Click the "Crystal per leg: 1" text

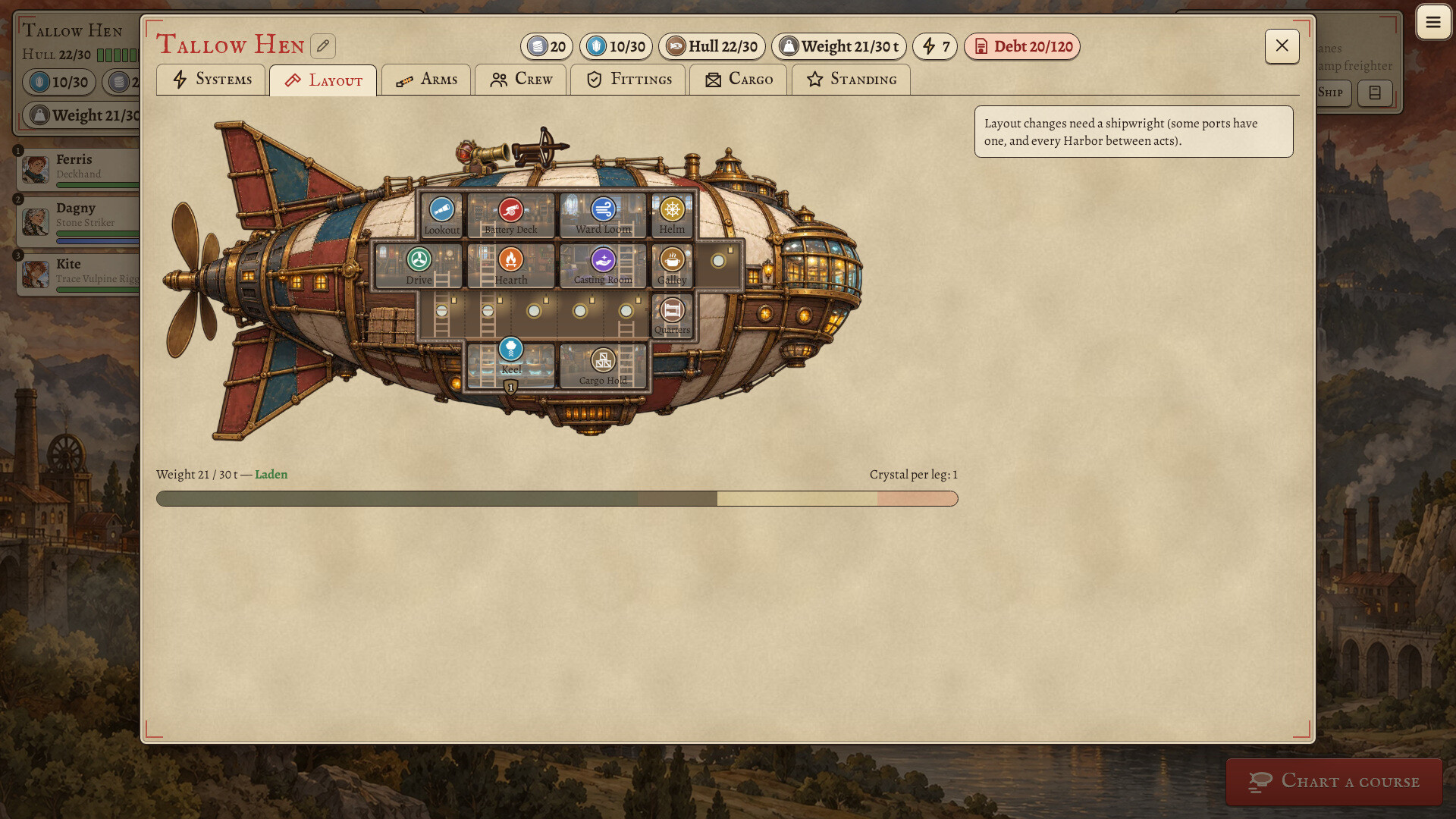point(914,475)
